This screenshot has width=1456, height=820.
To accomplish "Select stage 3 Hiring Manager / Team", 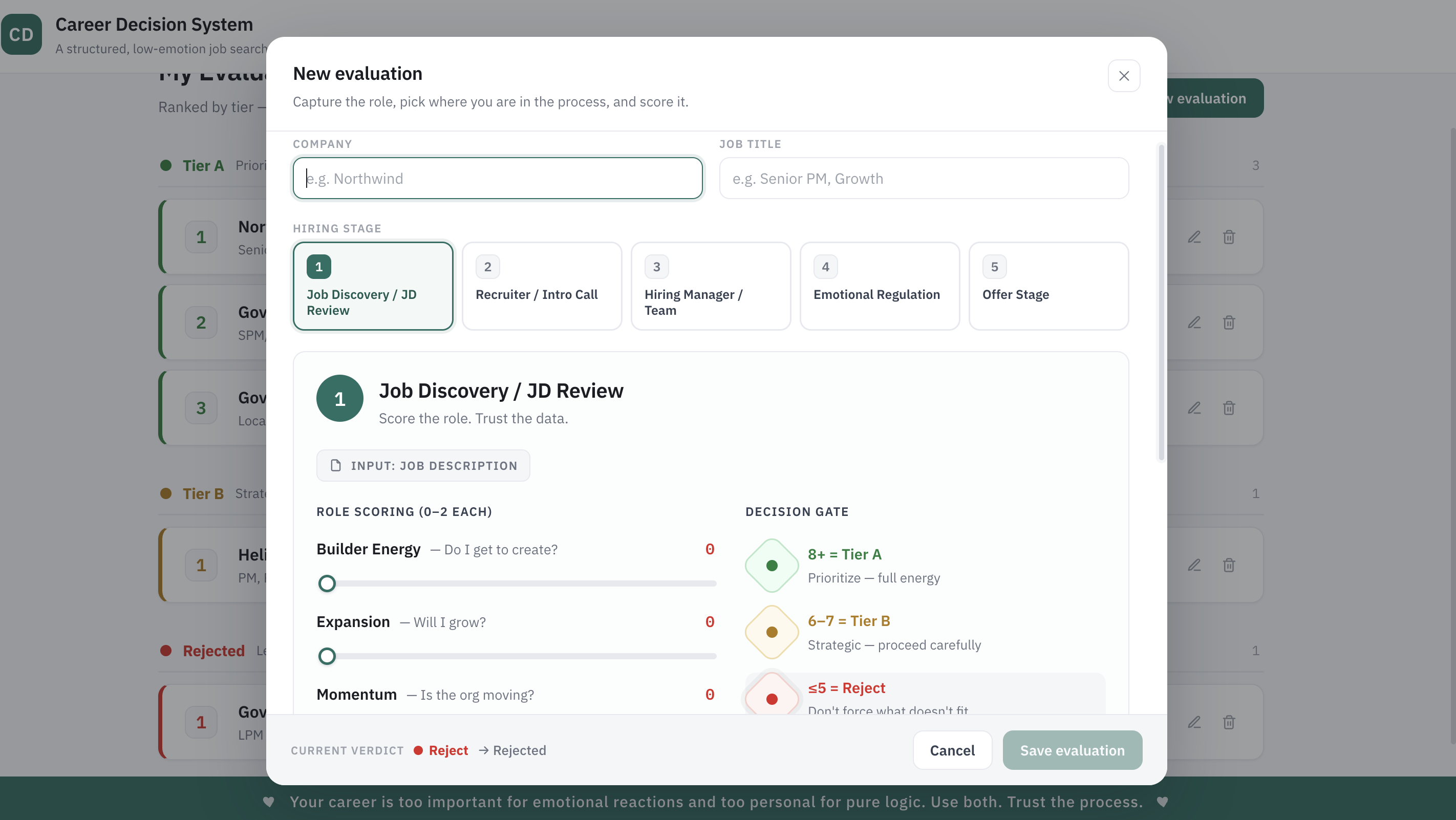I will (x=711, y=286).
